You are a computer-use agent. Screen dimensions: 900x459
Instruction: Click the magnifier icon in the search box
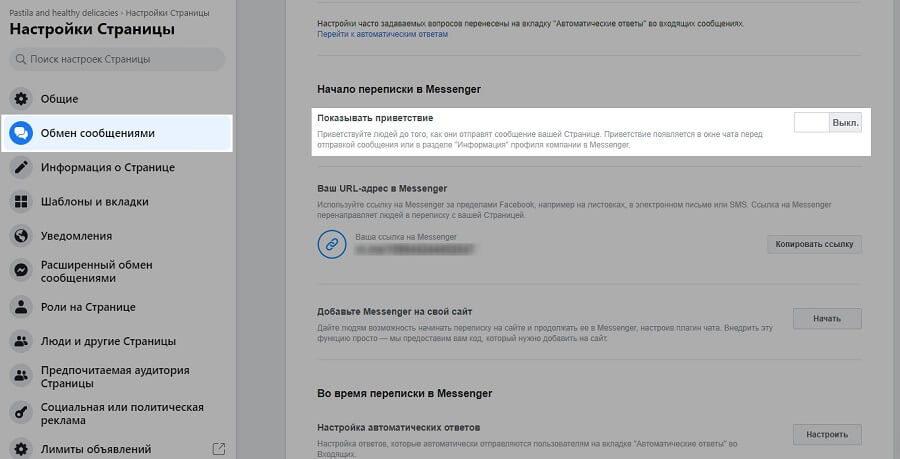(x=21, y=59)
